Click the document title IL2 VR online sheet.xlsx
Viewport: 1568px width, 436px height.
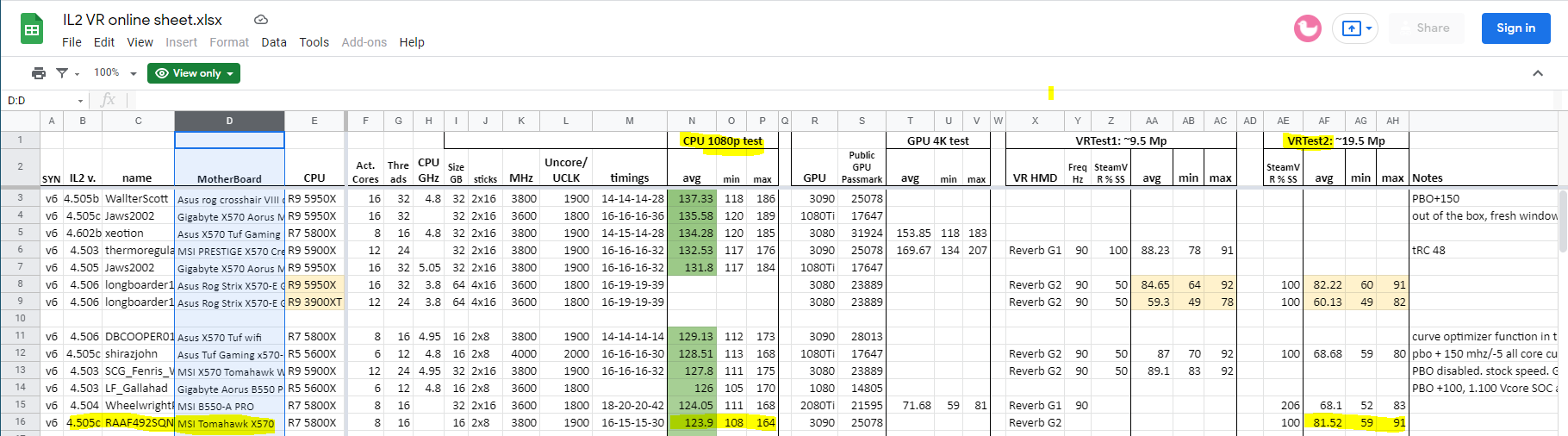click(143, 20)
